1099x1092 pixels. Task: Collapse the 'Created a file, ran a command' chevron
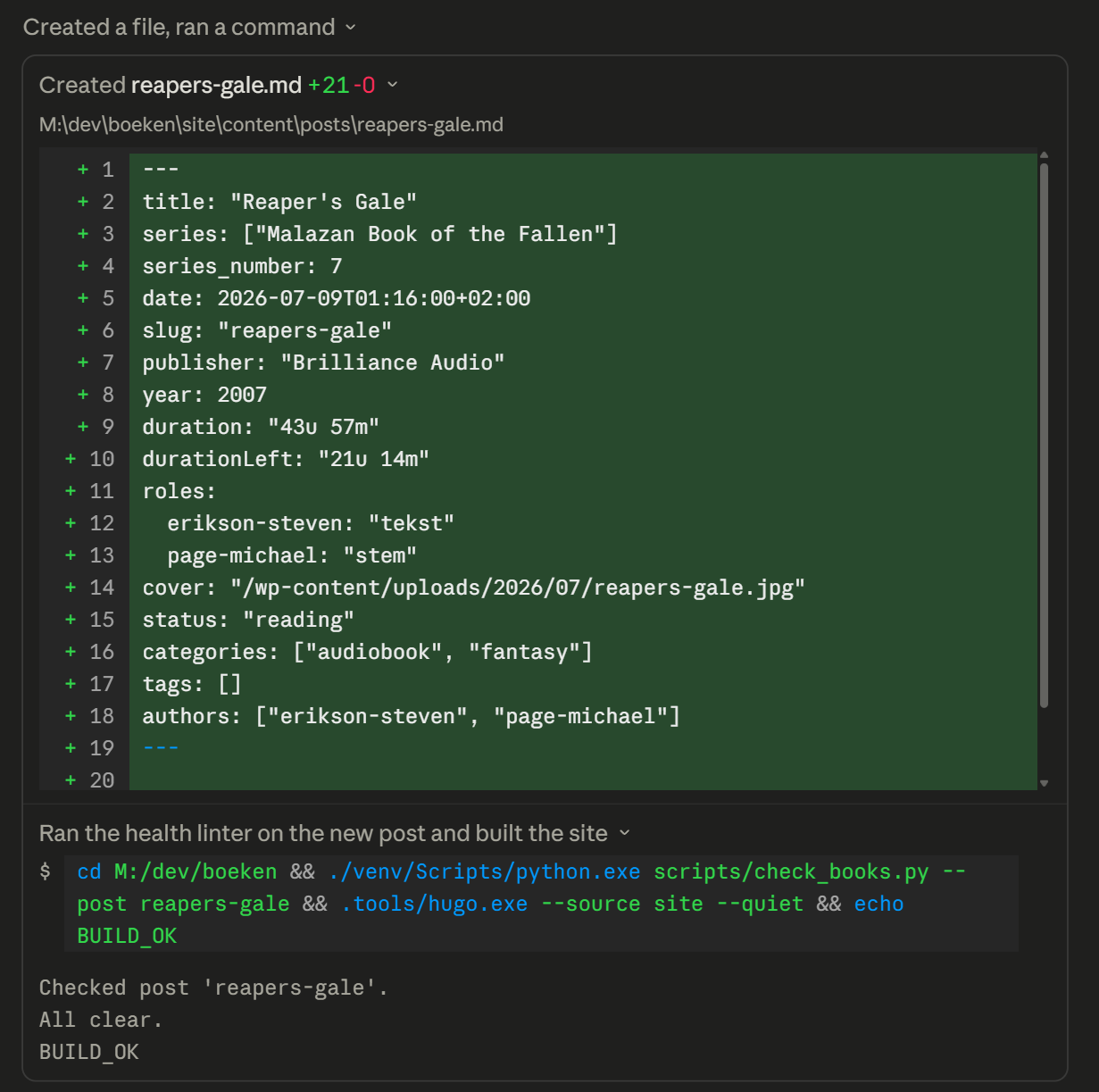point(351,28)
